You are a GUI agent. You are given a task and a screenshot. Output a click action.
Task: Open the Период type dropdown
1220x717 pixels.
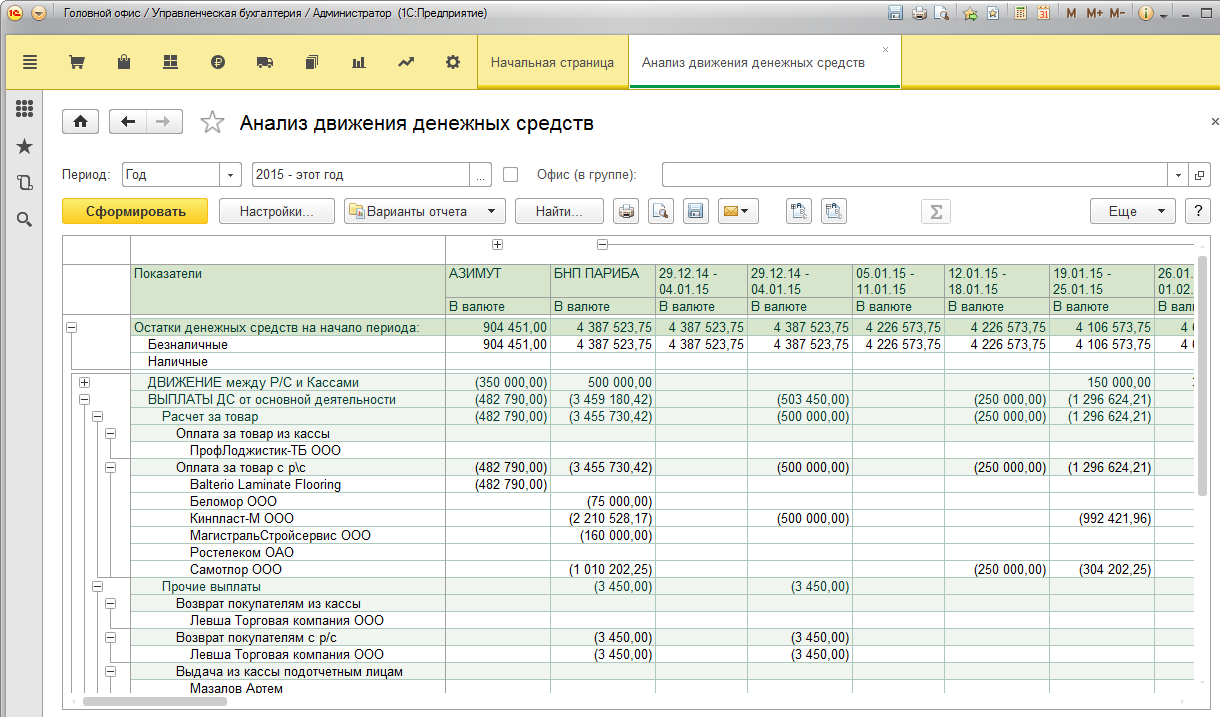pos(231,174)
